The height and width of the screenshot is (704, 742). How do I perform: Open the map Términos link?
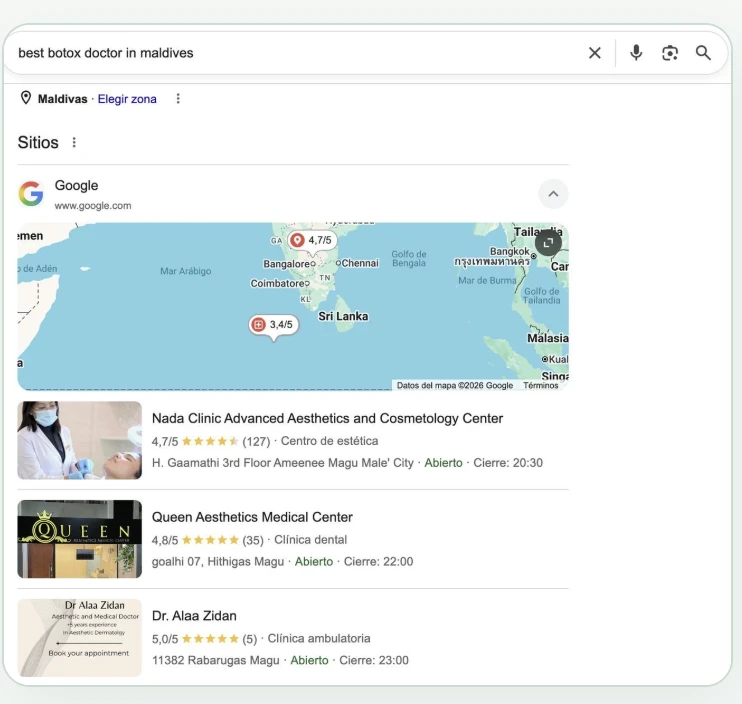click(540, 386)
